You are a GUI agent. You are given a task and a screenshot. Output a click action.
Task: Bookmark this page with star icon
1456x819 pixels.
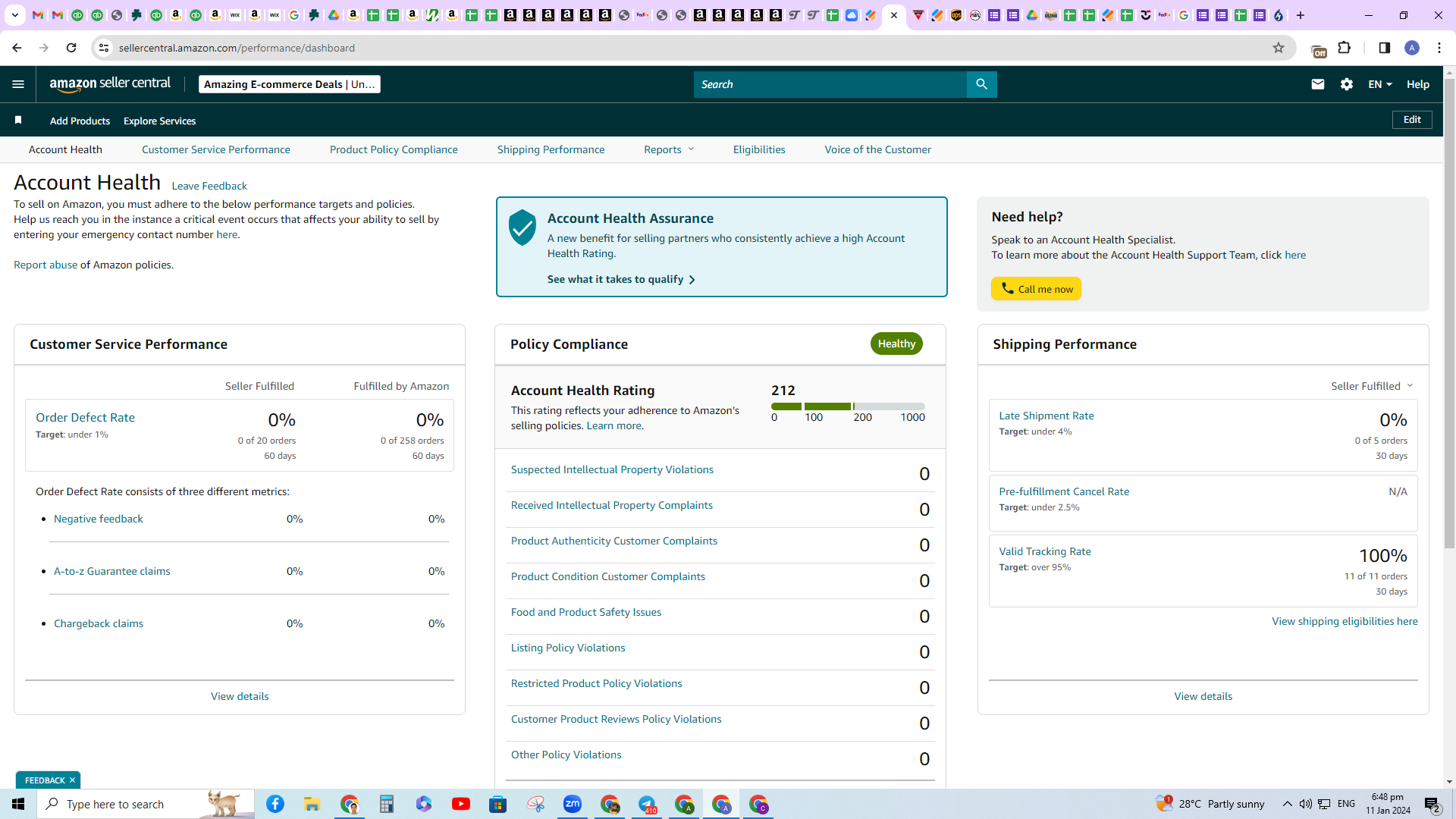click(1279, 48)
